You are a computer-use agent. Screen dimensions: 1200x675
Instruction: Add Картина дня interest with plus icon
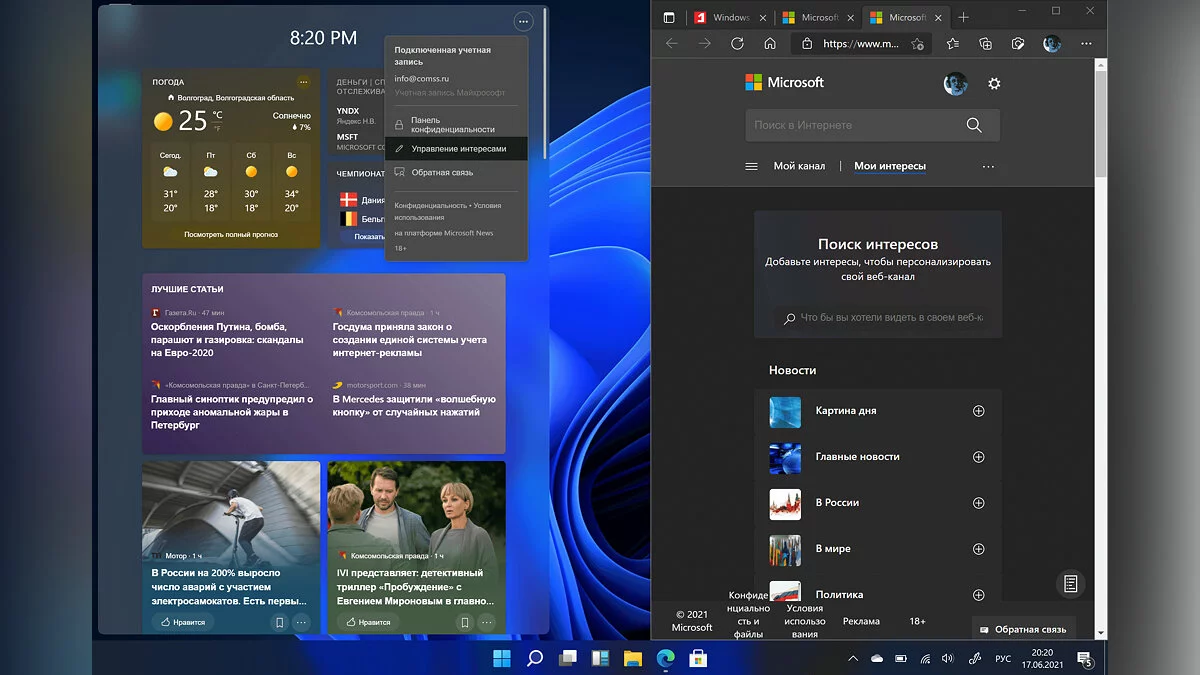979,411
